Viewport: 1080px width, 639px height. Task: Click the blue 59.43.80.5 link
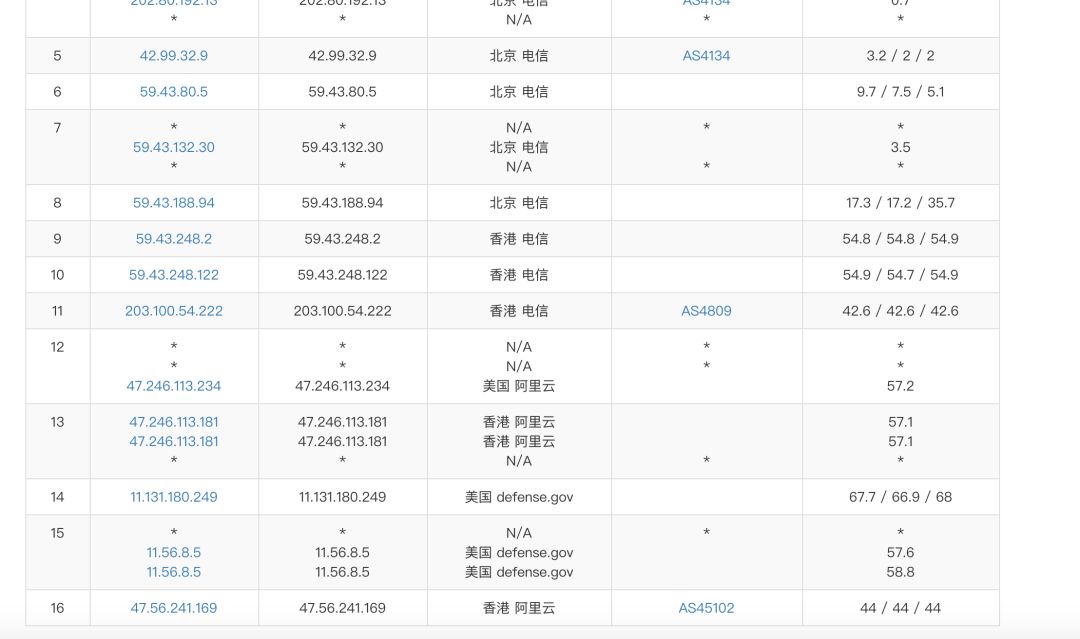174,92
